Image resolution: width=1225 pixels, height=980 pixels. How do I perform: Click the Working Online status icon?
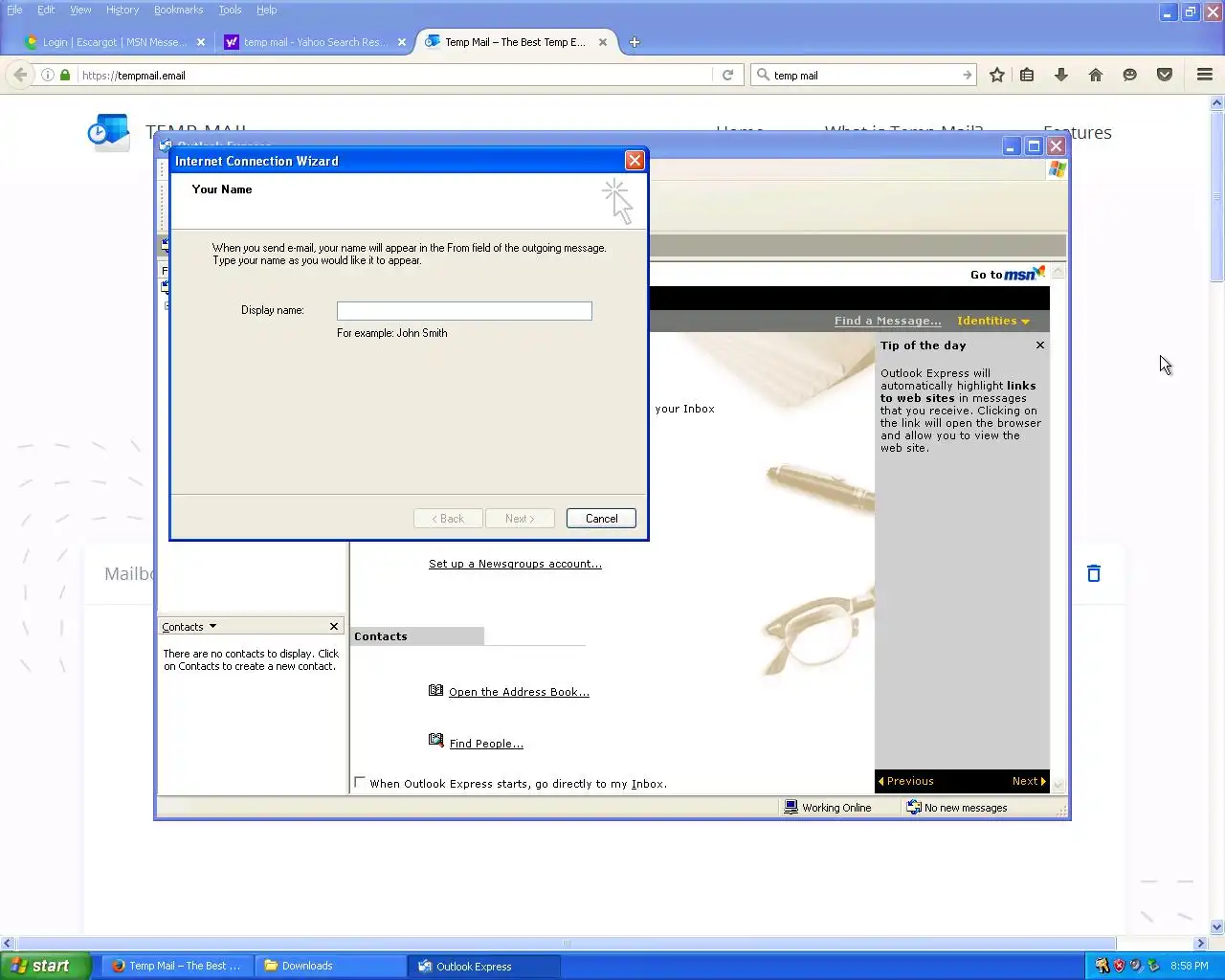pyautogui.click(x=791, y=807)
